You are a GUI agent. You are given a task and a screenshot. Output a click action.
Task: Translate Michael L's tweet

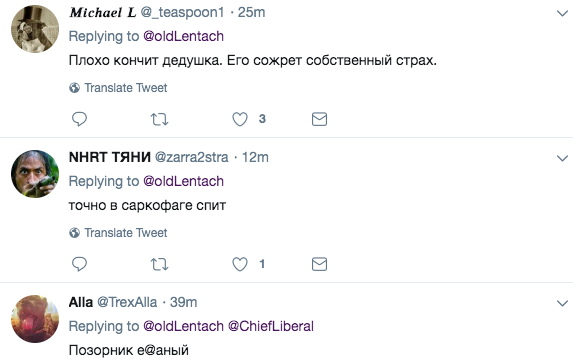point(126,88)
